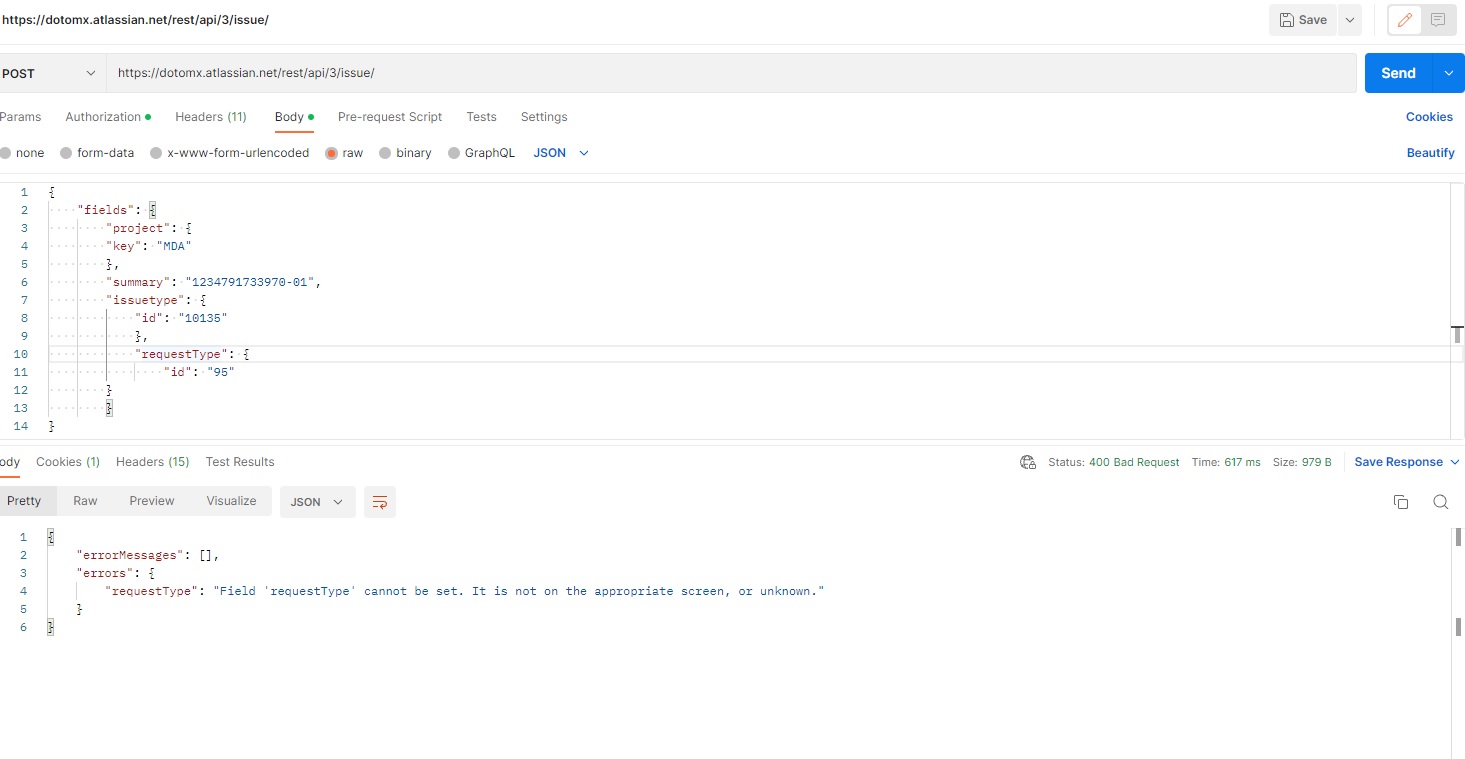Click the Cookies link
This screenshot has height=759, width=1465.
[x=1429, y=117]
